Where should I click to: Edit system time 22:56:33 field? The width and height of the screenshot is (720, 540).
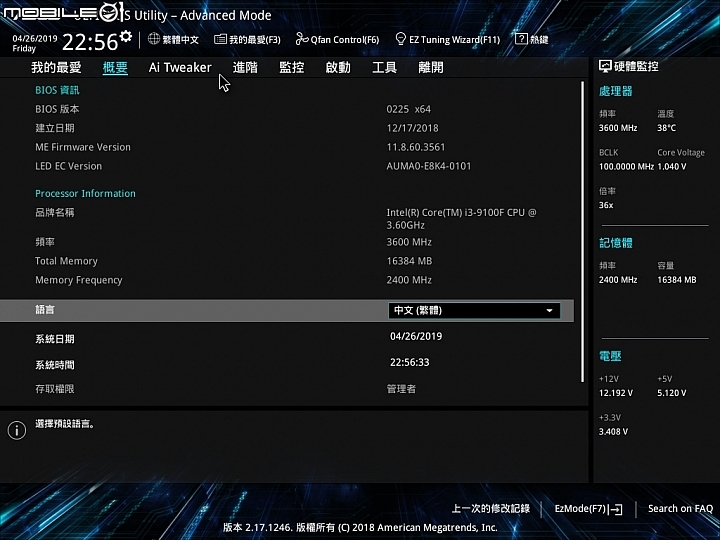pos(410,363)
